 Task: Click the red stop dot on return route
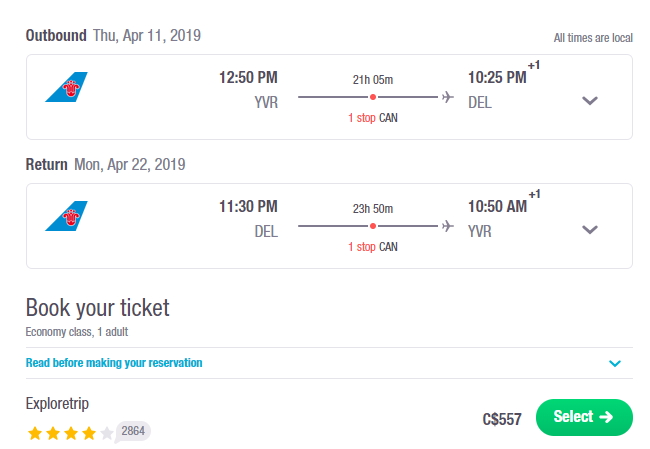pyautogui.click(x=373, y=226)
